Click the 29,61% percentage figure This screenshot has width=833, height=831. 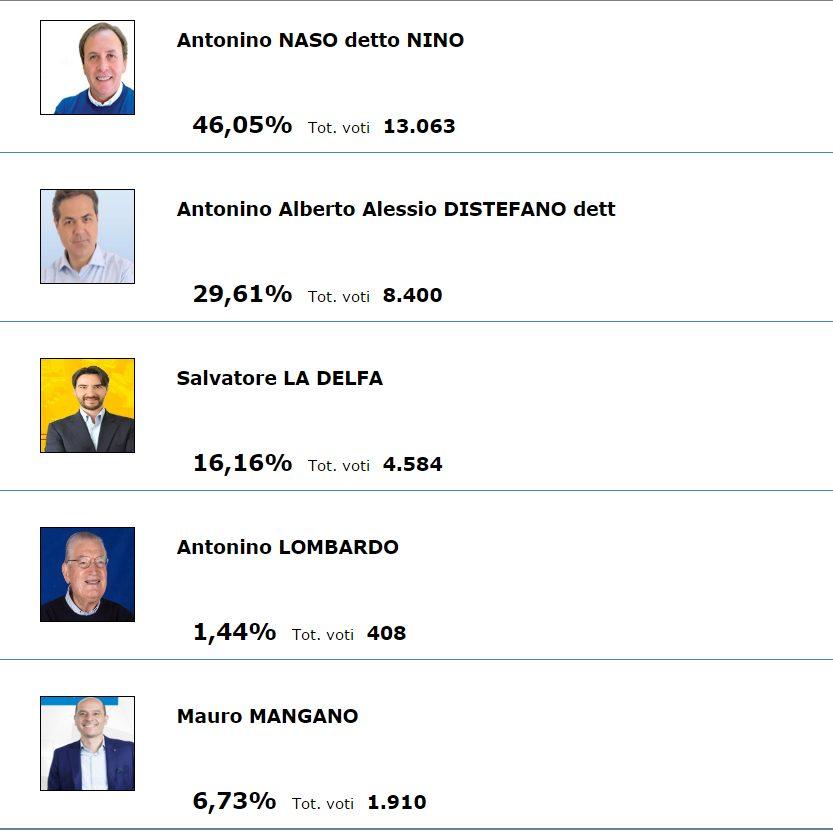pos(242,294)
